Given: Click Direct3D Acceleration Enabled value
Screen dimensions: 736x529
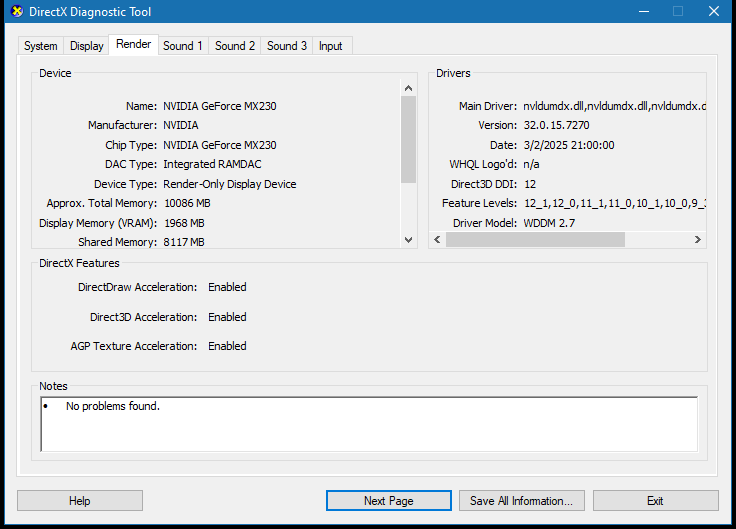Looking at the screenshot, I should click(227, 317).
